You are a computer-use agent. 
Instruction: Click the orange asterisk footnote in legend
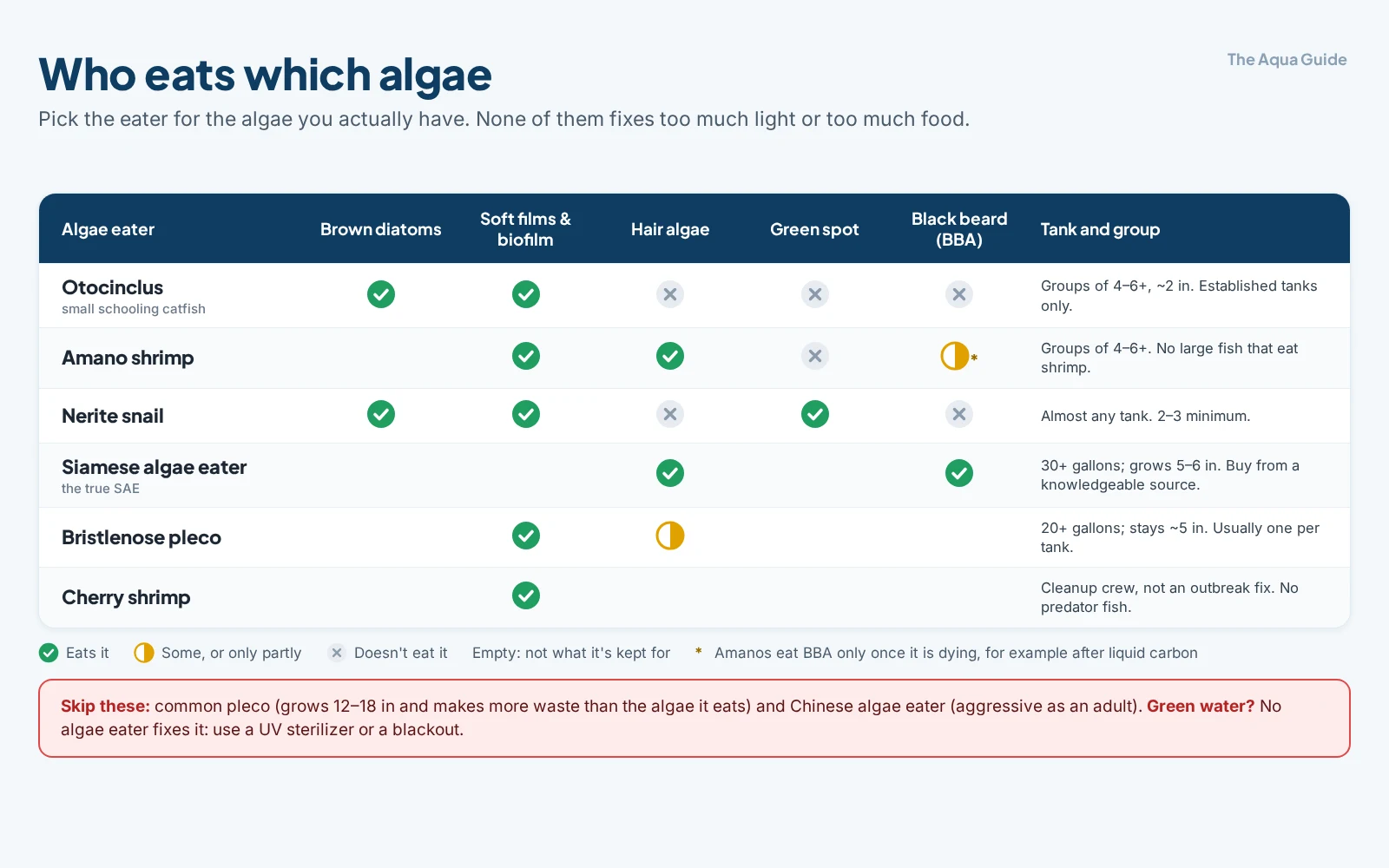(698, 652)
